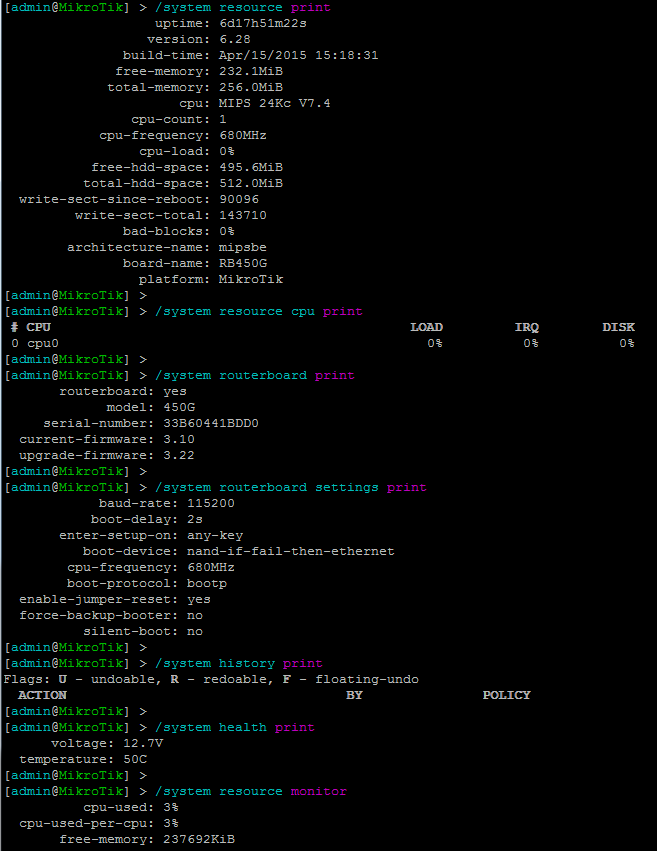Click the Flags legend line text
657x851 pixels.
[211, 679]
